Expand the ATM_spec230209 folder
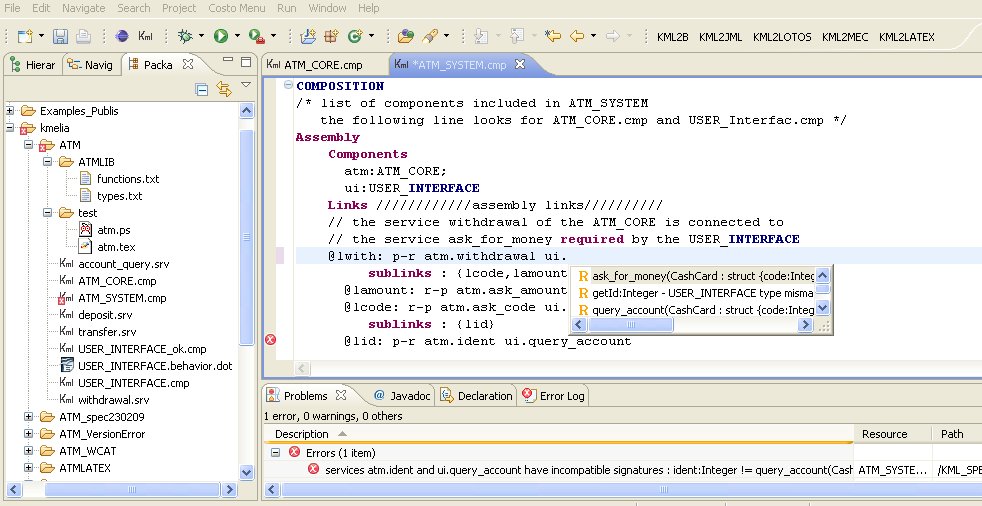Image resolution: width=982 pixels, height=506 pixels. pos(29,417)
